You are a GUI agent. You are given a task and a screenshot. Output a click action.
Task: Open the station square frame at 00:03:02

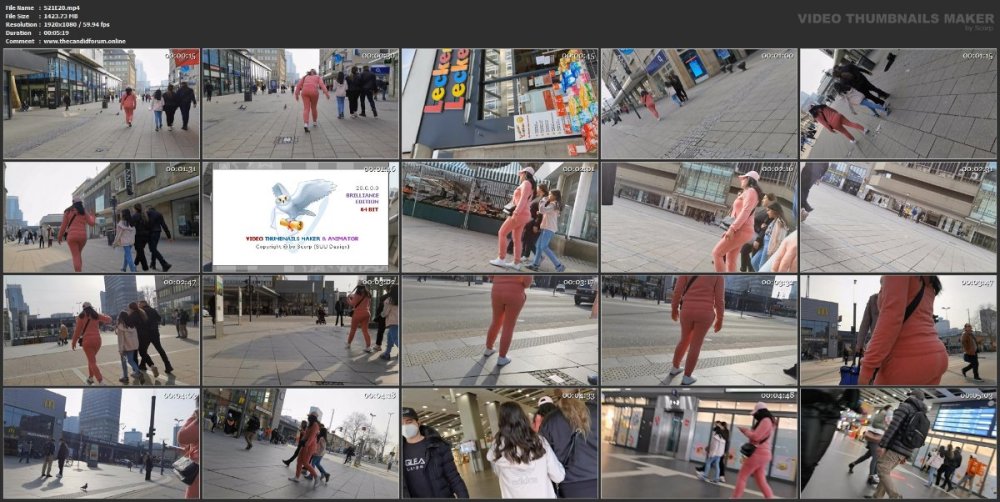pos(300,330)
